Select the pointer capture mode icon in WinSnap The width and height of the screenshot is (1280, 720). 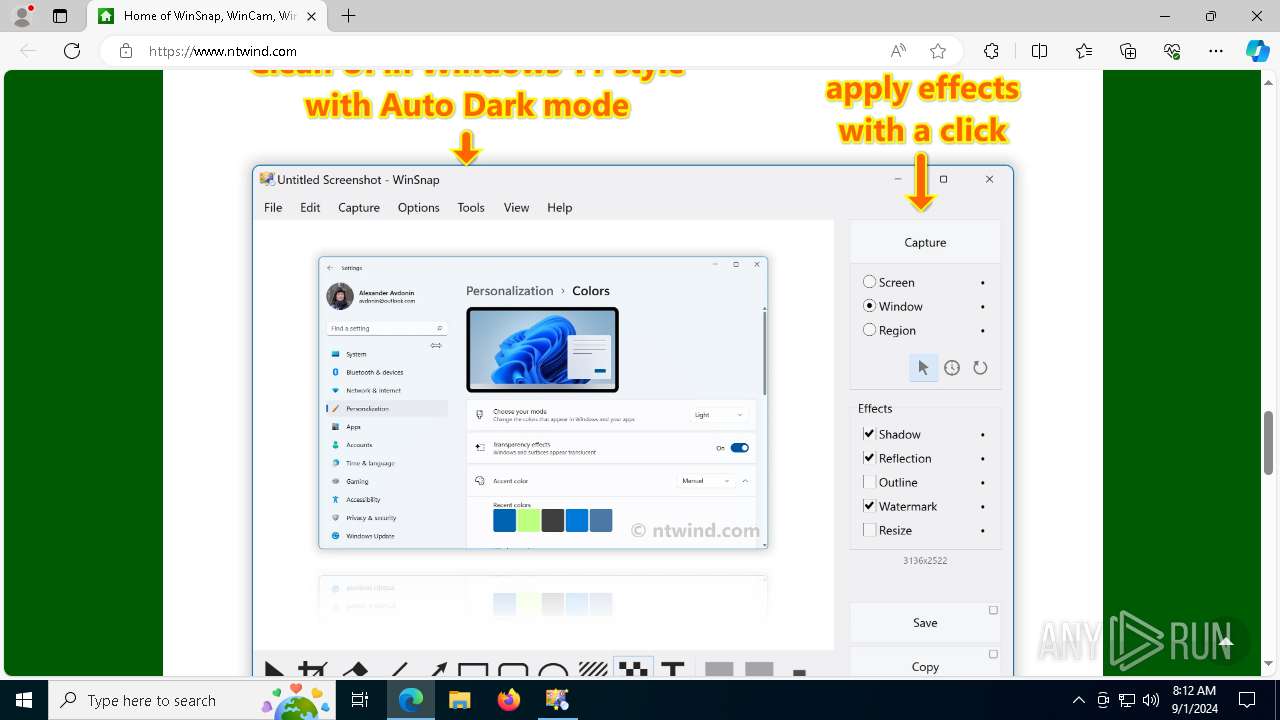[923, 368]
